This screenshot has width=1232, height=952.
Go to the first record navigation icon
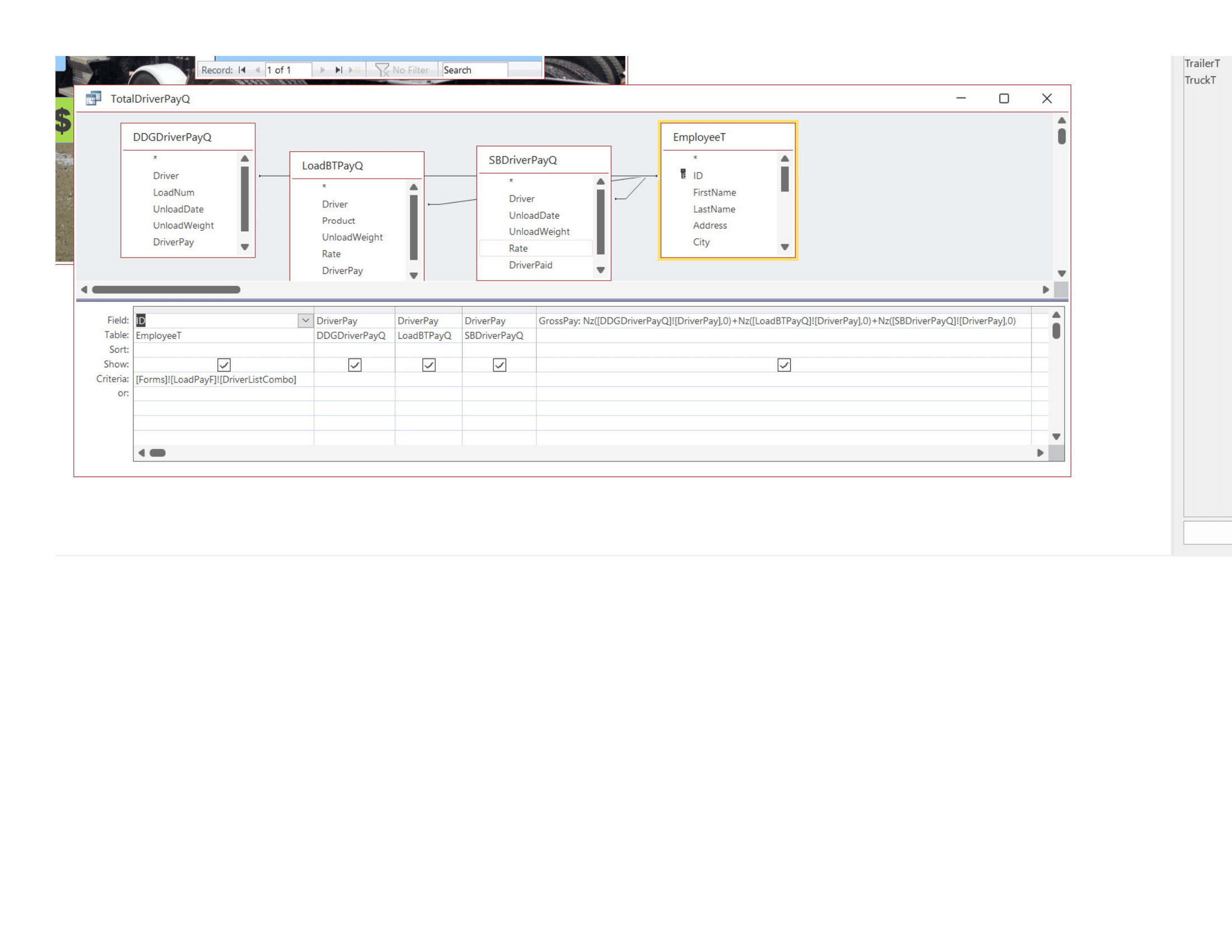[x=242, y=69]
